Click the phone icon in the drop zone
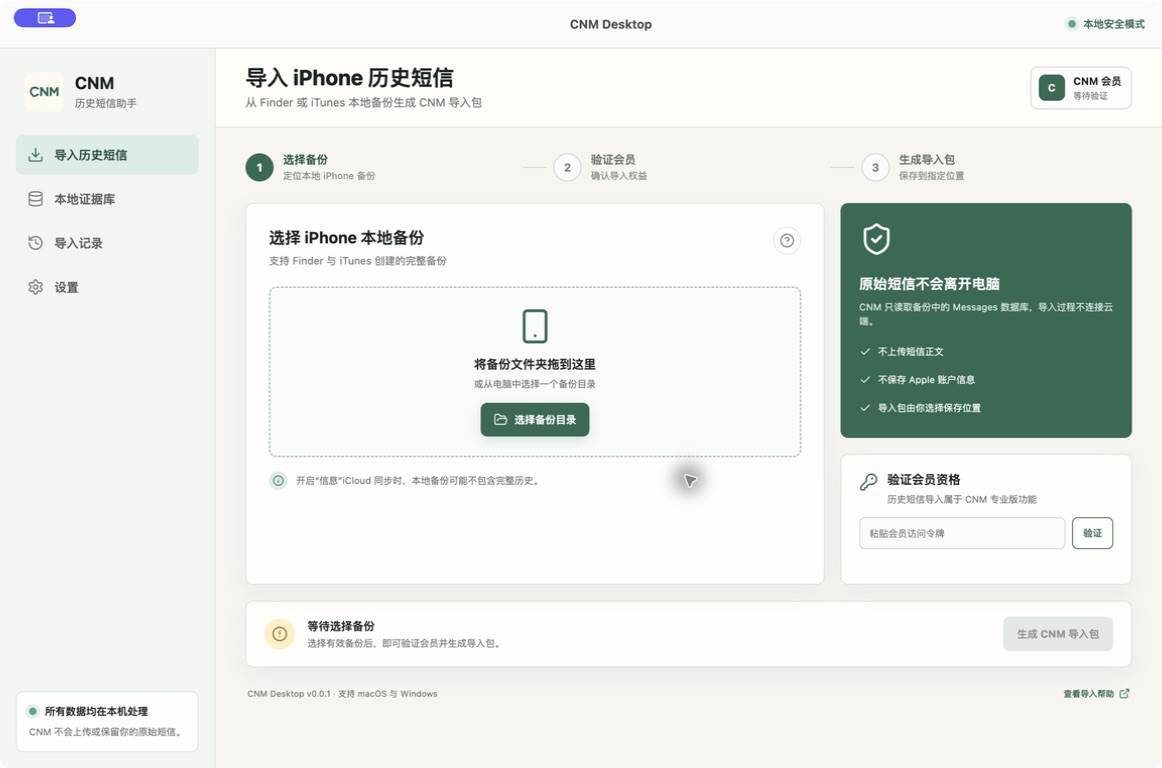 [535, 326]
